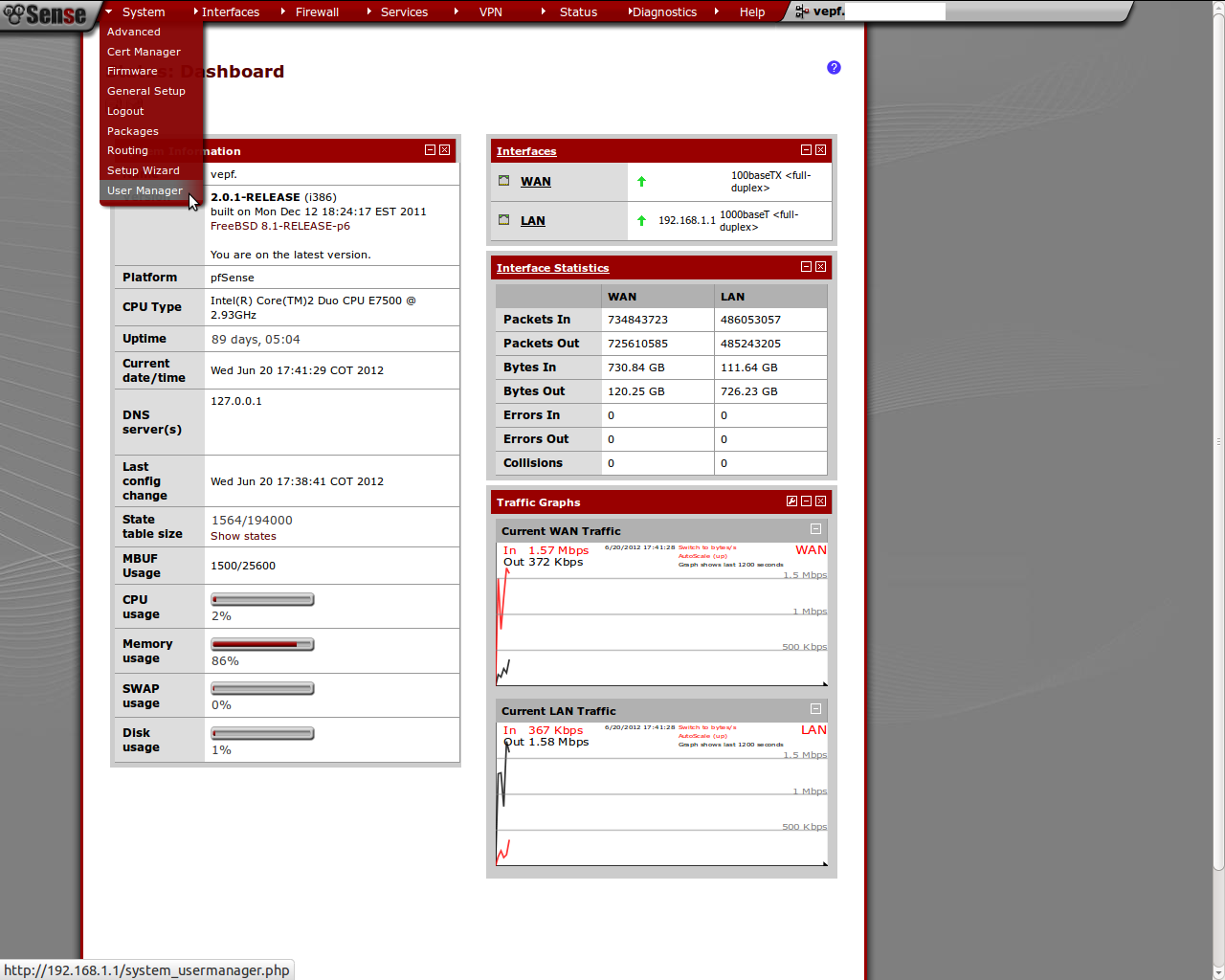Close the Interfaces widget
This screenshot has height=980, width=1225.
[x=821, y=150]
